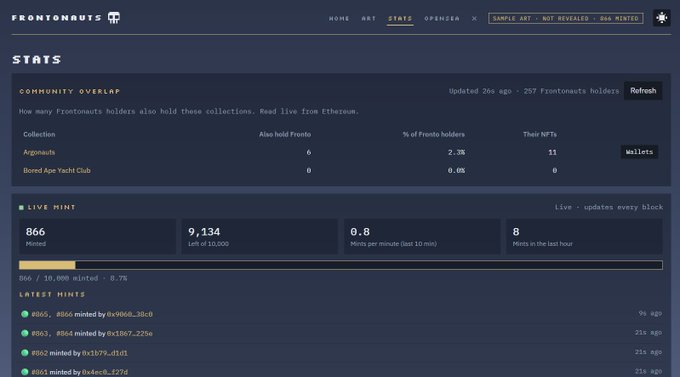680x377 pixels.
Task: Click the '0.0%' cell for Bored Ape row
Action: point(456,170)
